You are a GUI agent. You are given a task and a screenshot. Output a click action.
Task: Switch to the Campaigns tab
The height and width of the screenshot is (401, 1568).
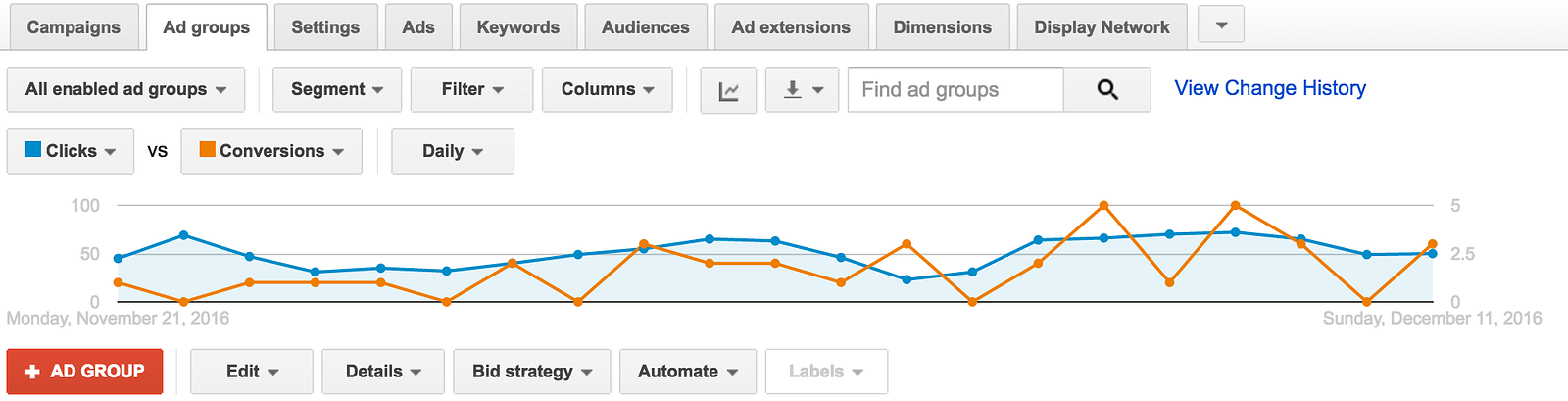pos(73,27)
